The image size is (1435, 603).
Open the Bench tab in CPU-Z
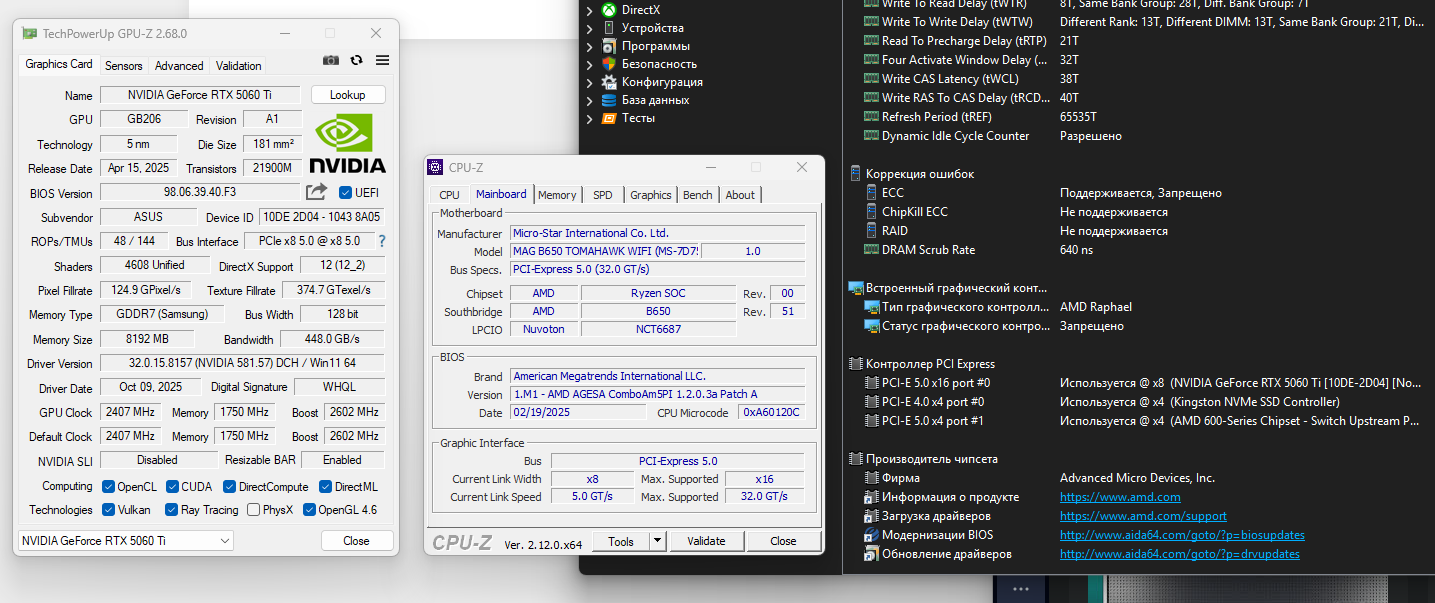click(698, 195)
